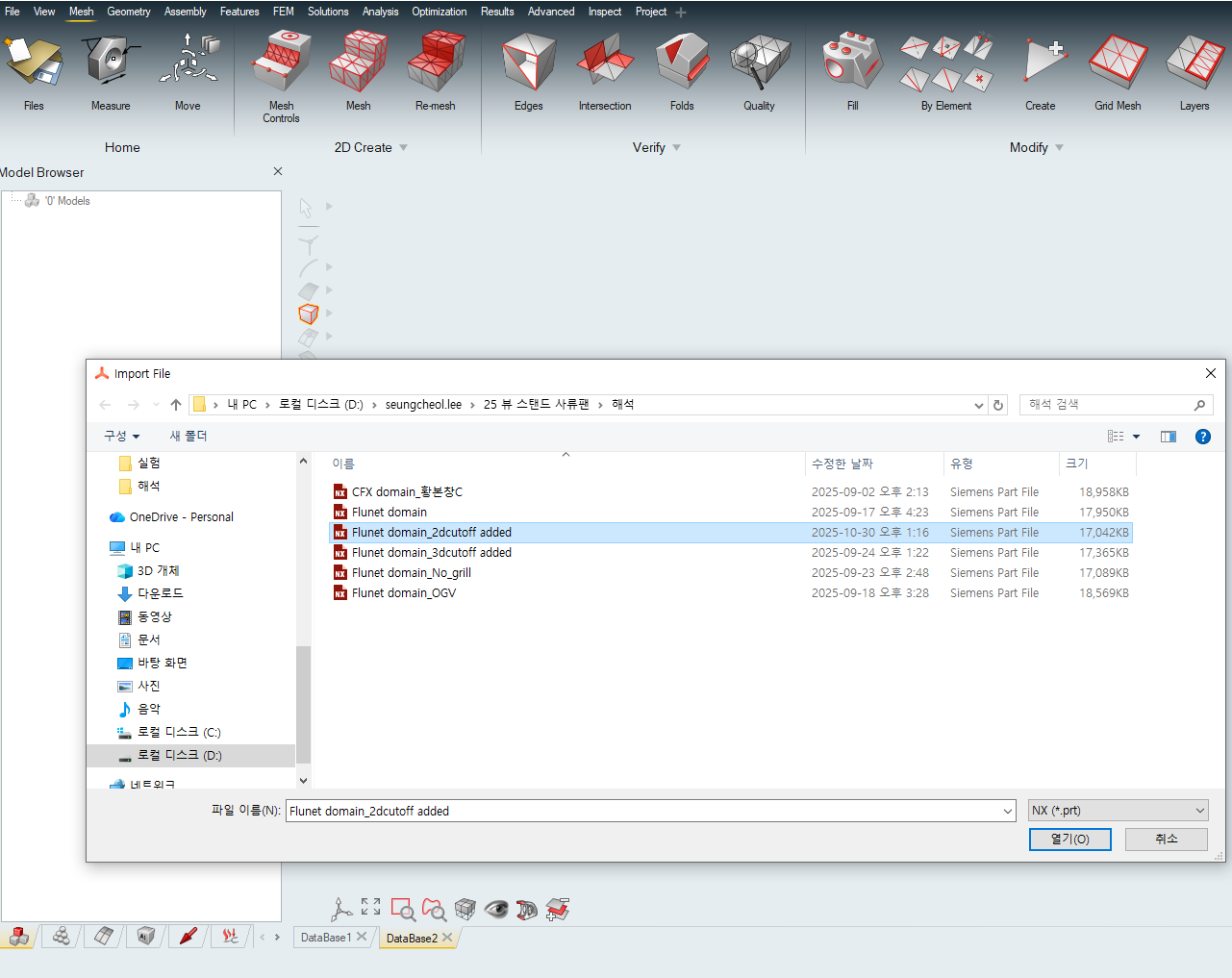Switch to the DataBase1 tab
The image size is (1232, 978).
click(326, 938)
